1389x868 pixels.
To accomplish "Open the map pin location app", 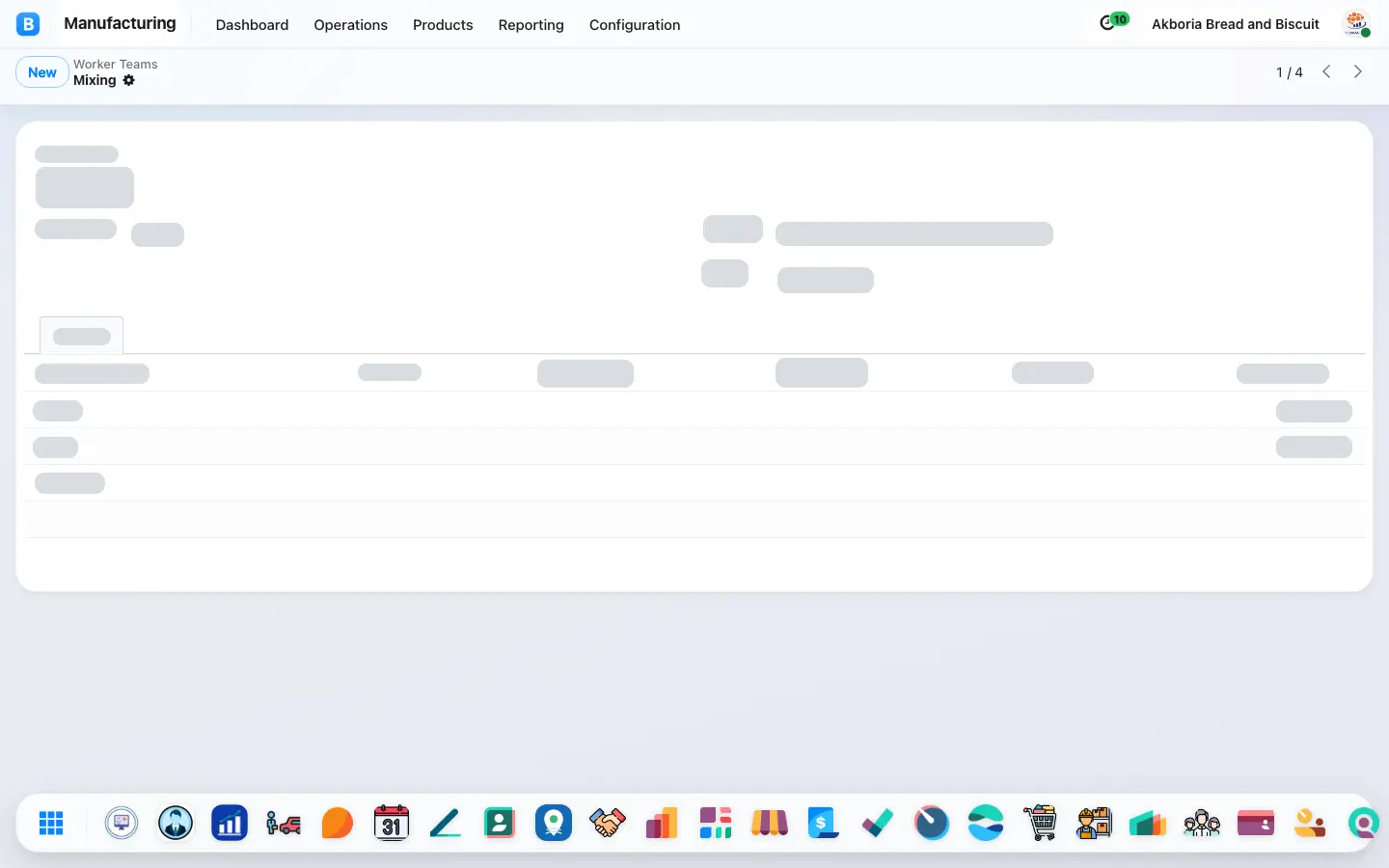I will click(554, 823).
